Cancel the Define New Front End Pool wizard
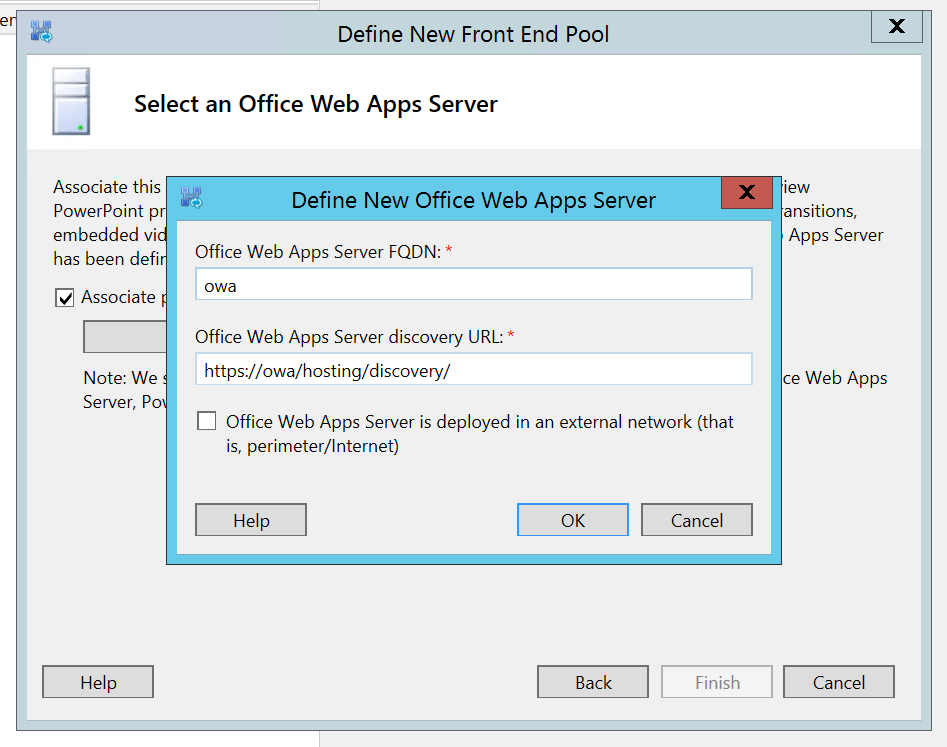 pyautogui.click(x=838, y=682)
